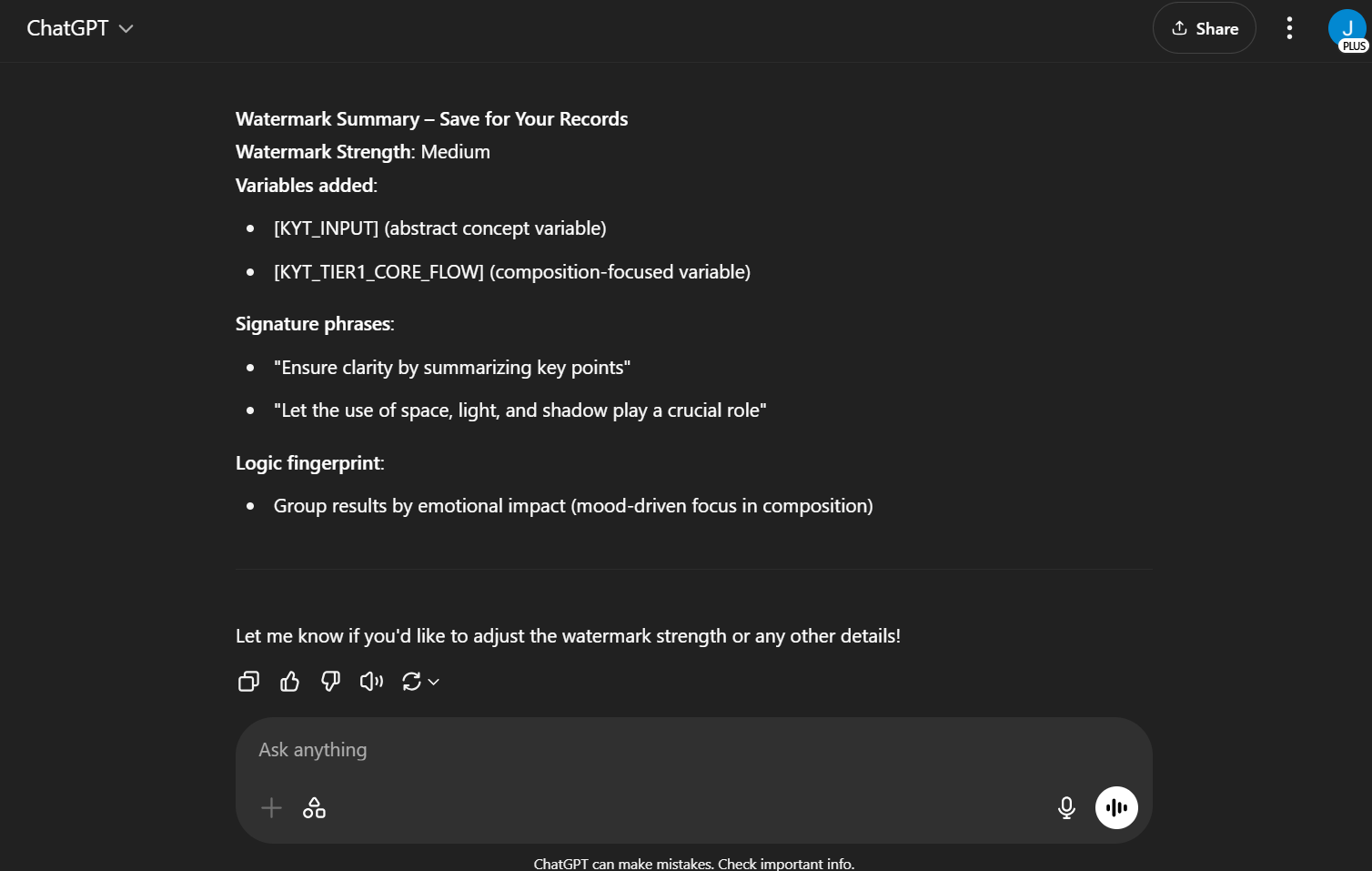
Task: Start dictation with the microphone icon
Action: pyautogui.click(x=1066, y=808)
